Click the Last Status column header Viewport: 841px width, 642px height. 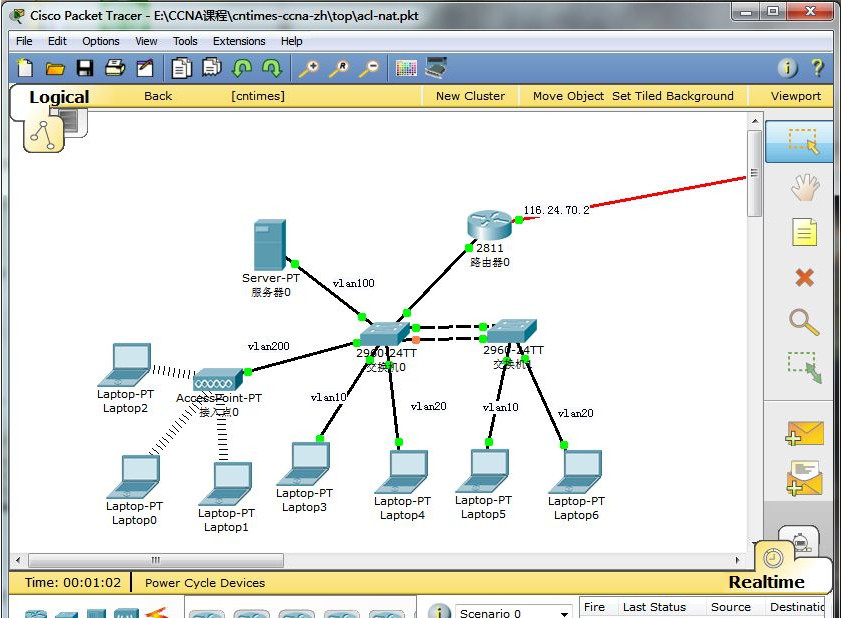[654, 607]
